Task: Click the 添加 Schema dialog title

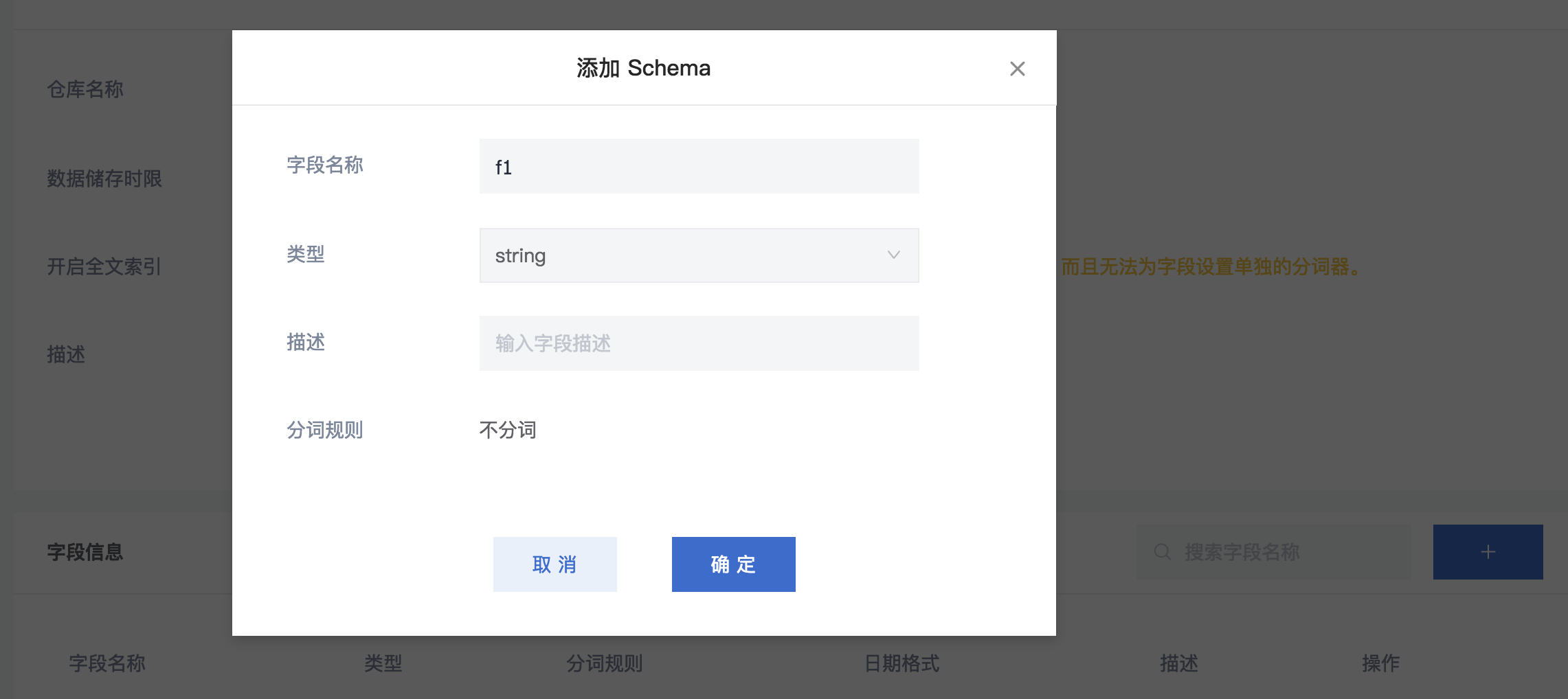Action: coord(644,68)
